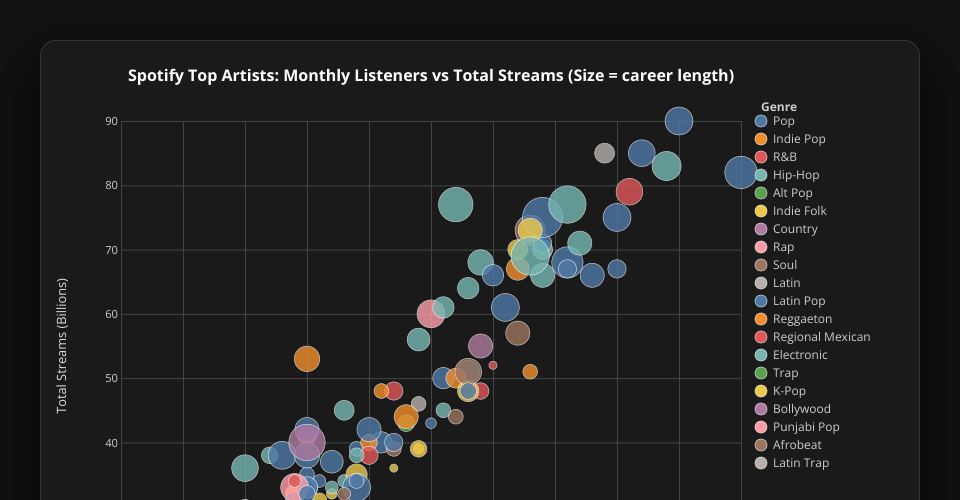The height and width of the screenshot is (500, 960).
Task: Click the isolated orange bubble at 53 billion
Action: (x=307, y=358)
